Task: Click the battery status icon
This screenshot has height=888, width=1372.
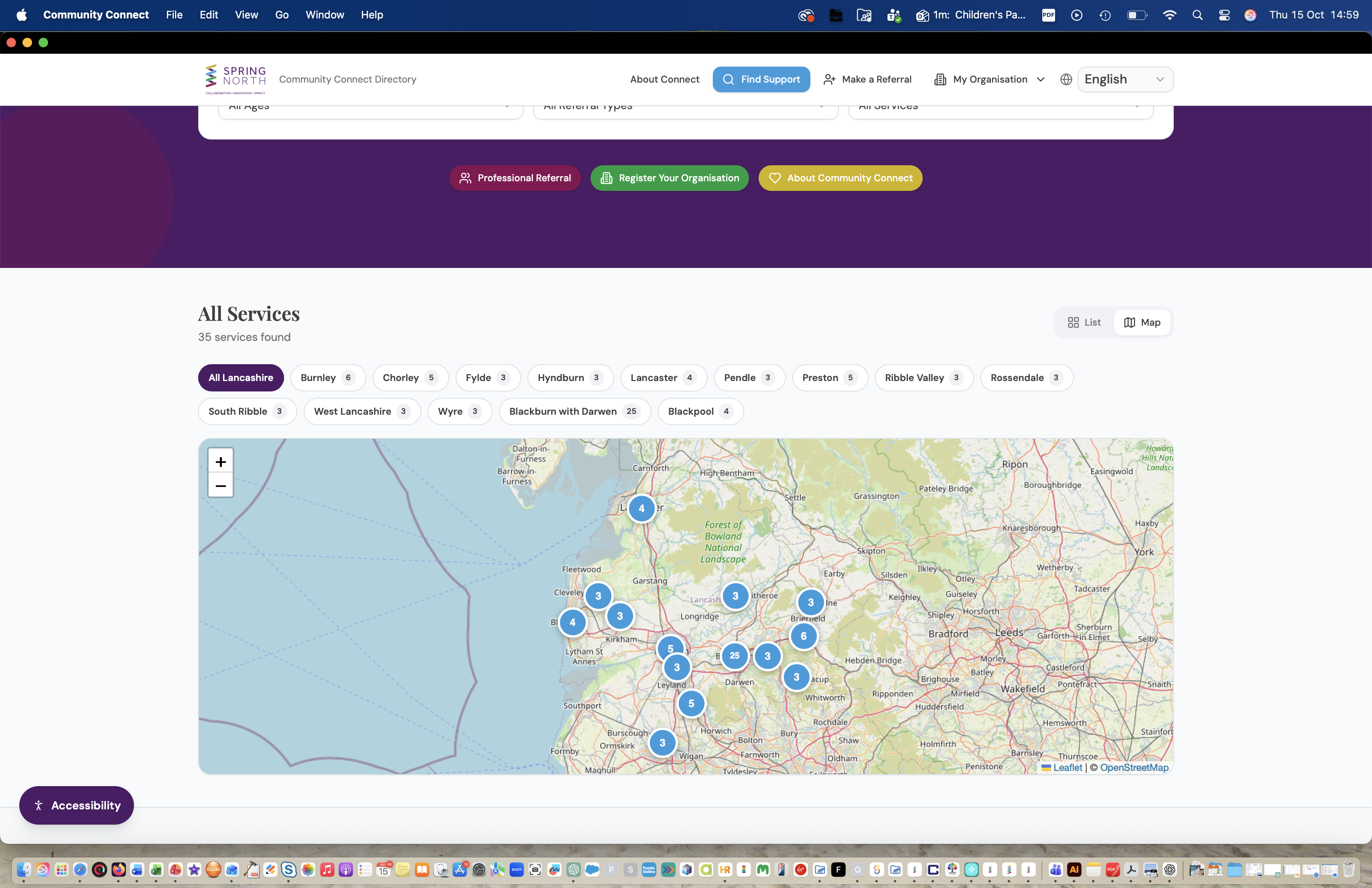Action: [1137, 15]
